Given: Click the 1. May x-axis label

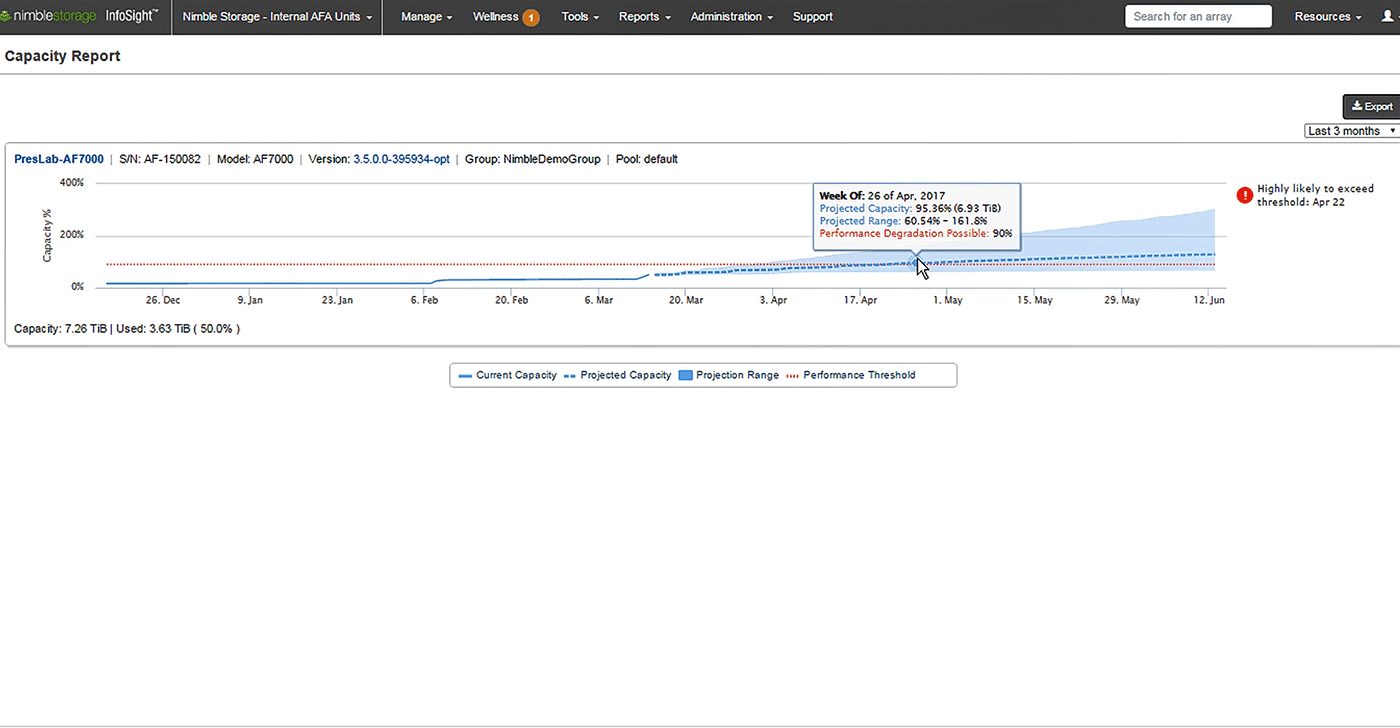Looking at the screenshot, I should [947, 300].
